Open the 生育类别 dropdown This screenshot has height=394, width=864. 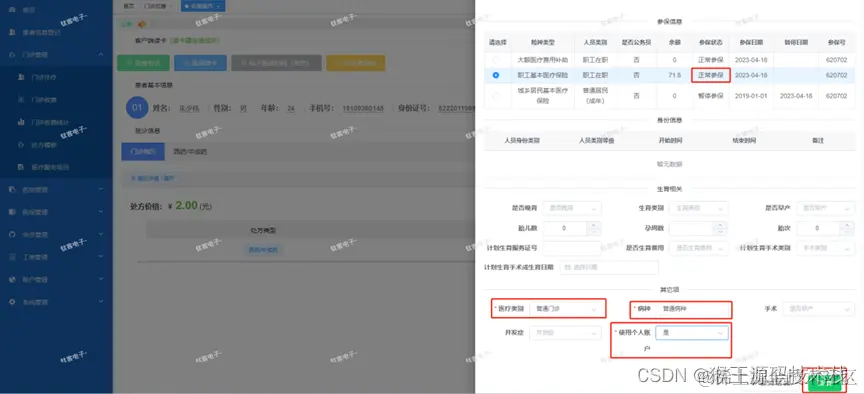tap(699, 208)
